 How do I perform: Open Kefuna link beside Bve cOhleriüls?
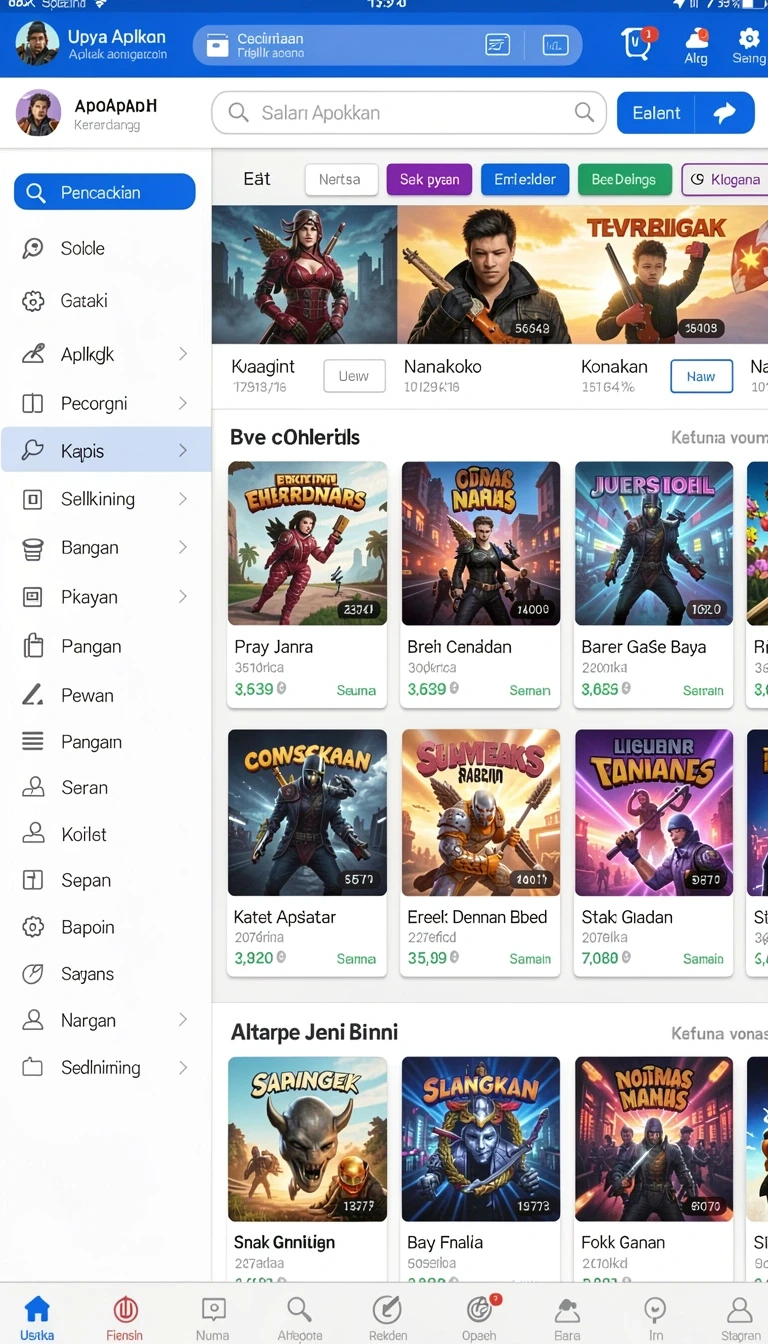pos(719,438)
